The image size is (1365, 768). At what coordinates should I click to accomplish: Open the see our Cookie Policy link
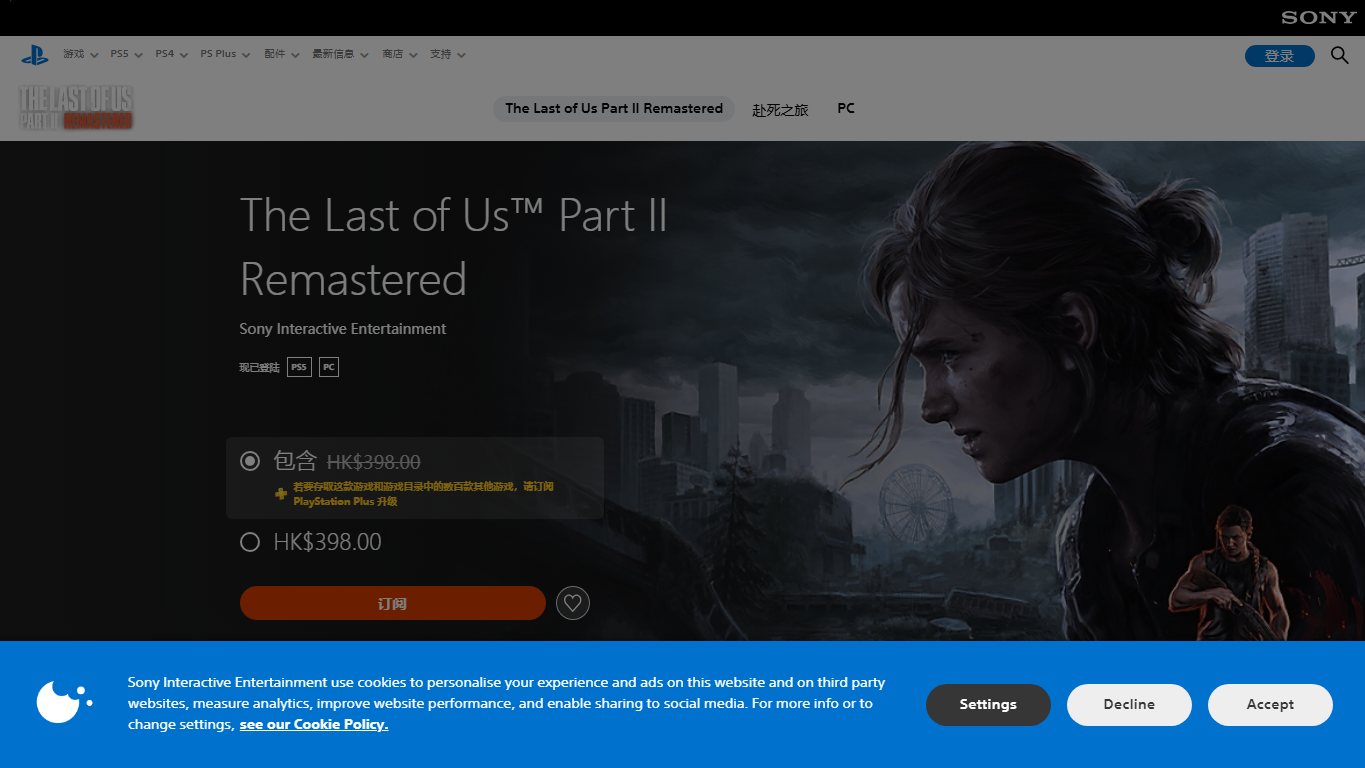[x=314, y=724]
